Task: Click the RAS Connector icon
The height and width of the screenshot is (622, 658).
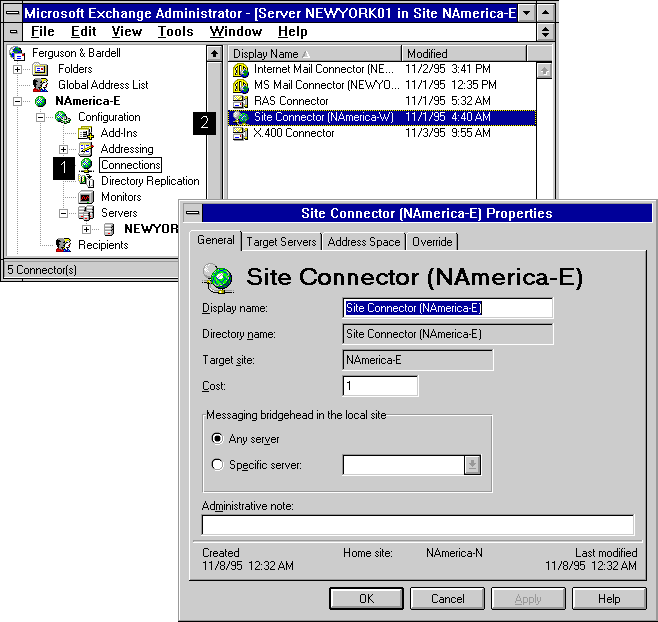Action: [240, 101]
